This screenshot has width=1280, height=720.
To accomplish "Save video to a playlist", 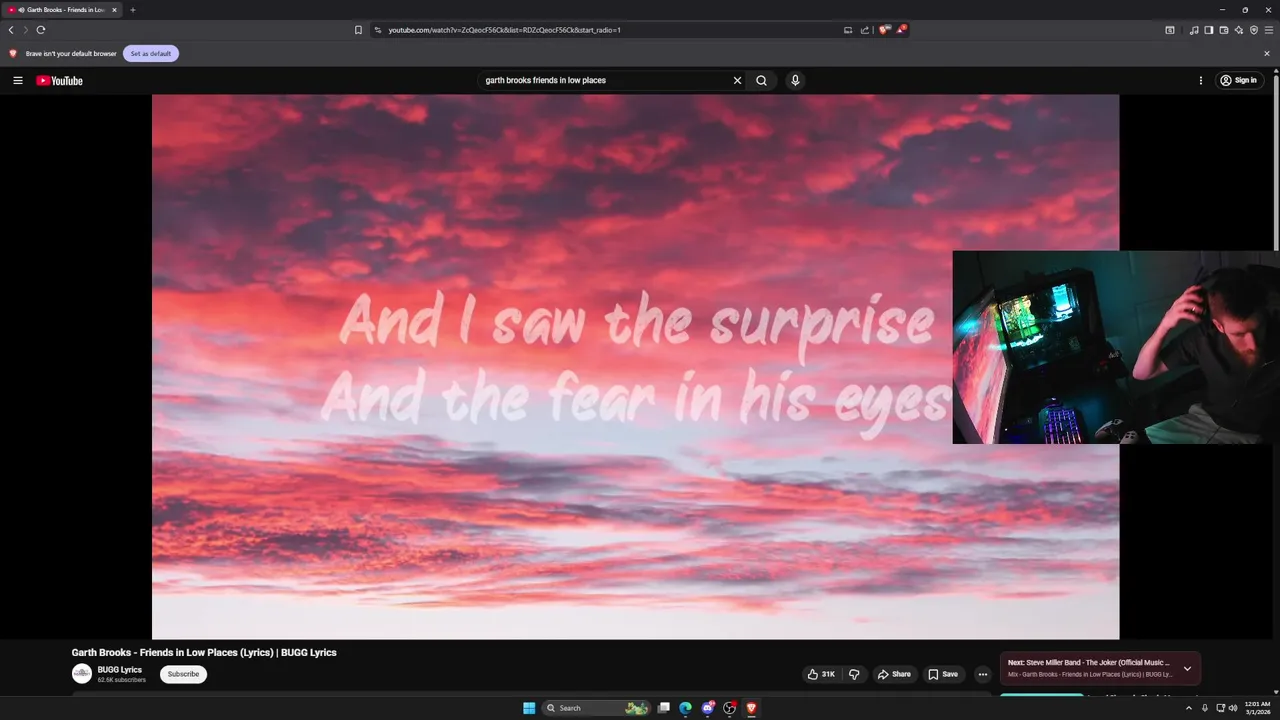I will pyautogui.click(x=942, y=674).
